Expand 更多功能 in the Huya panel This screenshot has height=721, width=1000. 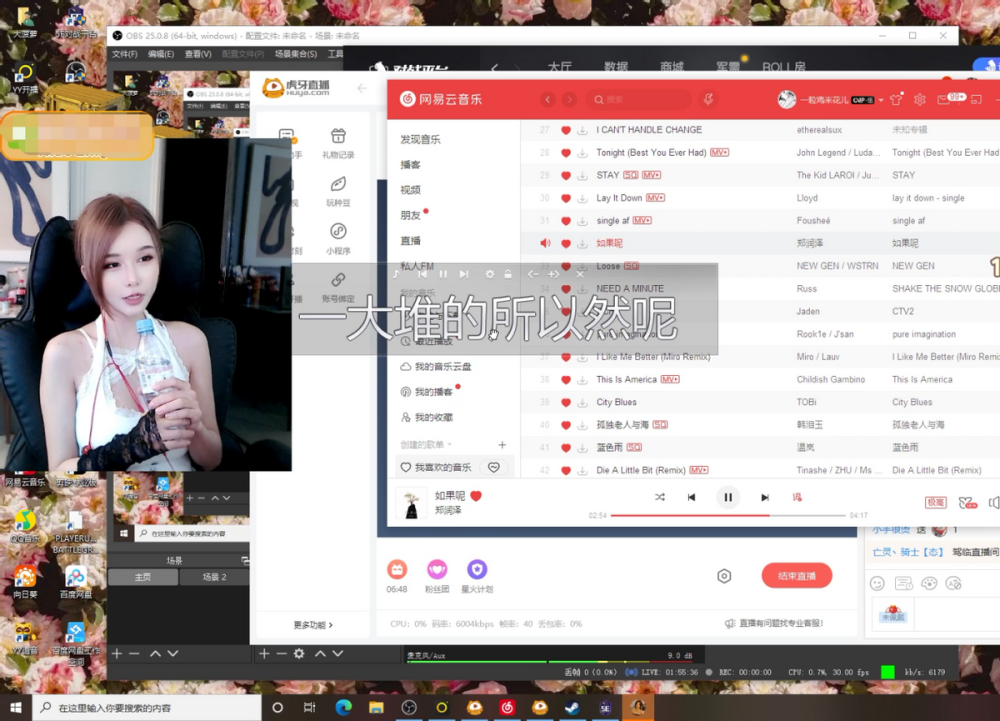tap(313, 625)
